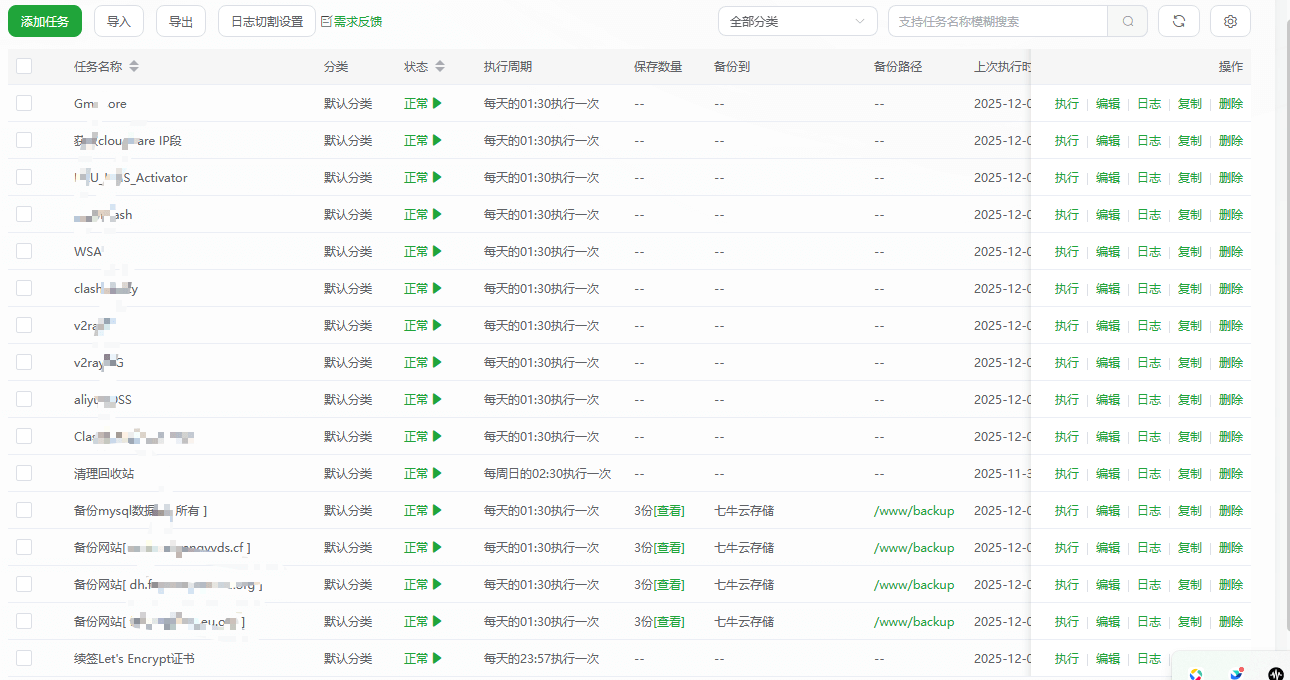Open the table settings gear icon

point(1230,21)
